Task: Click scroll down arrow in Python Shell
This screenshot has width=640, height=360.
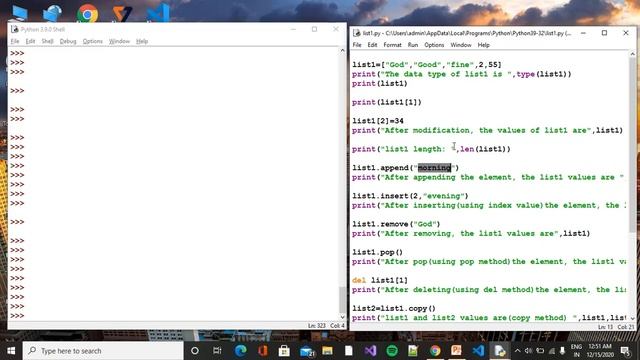Action: (x=342, y=317)
